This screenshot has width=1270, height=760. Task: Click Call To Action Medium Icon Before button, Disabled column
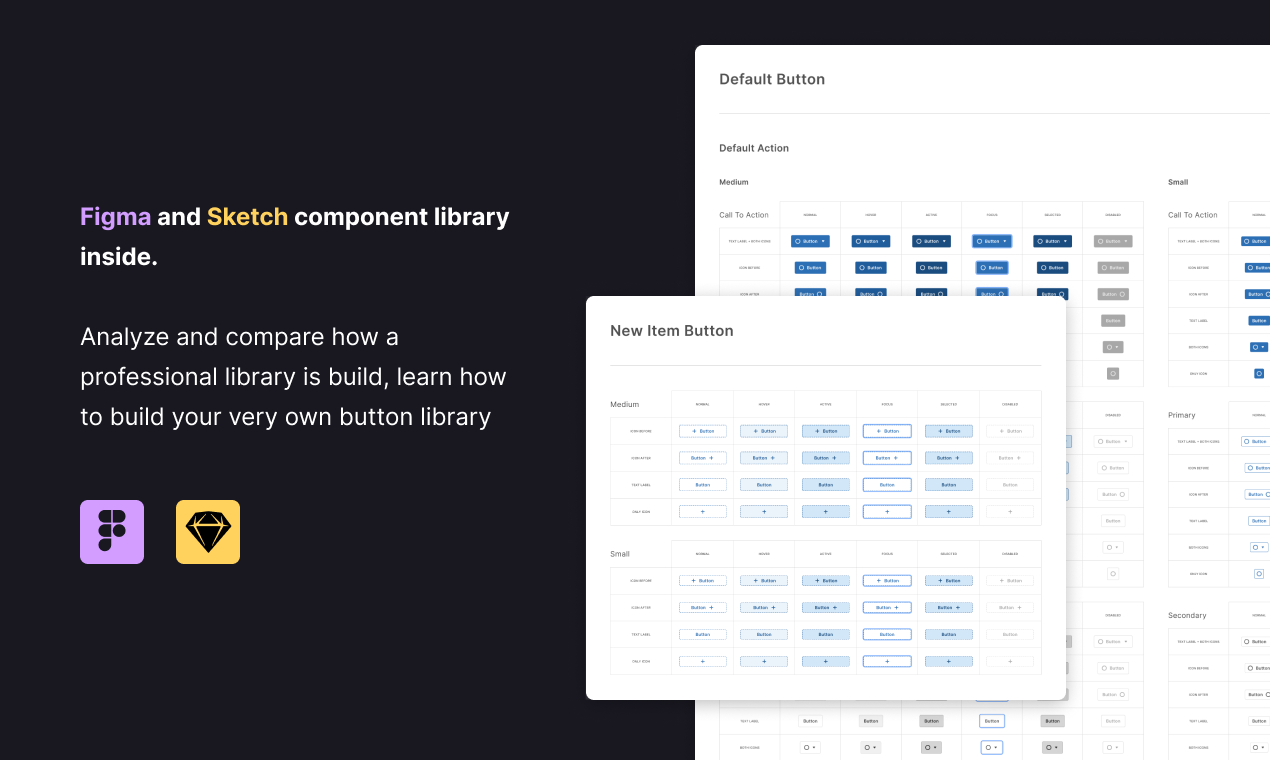tap(1113, 268)
